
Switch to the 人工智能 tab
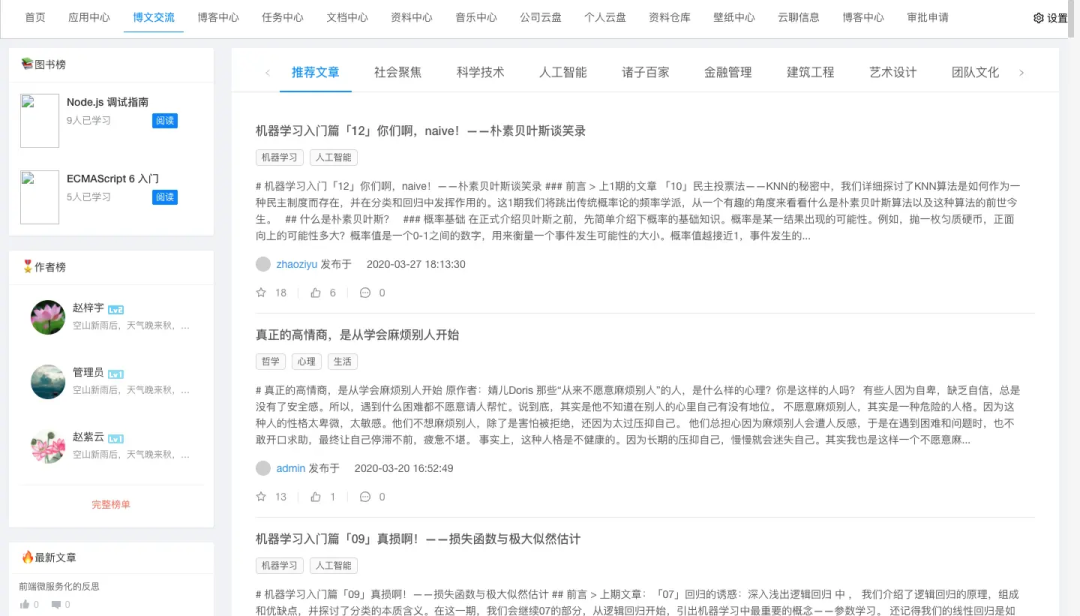563,72
